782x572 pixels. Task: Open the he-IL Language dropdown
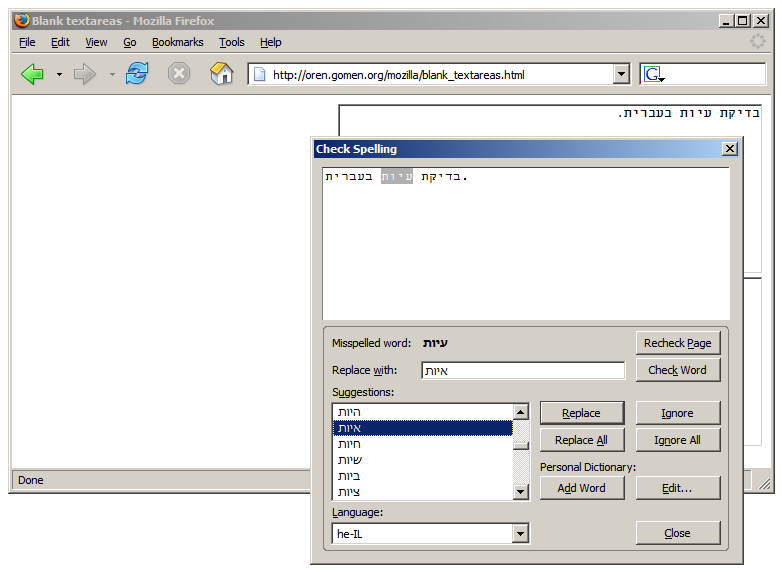click(x=520, y=534)
